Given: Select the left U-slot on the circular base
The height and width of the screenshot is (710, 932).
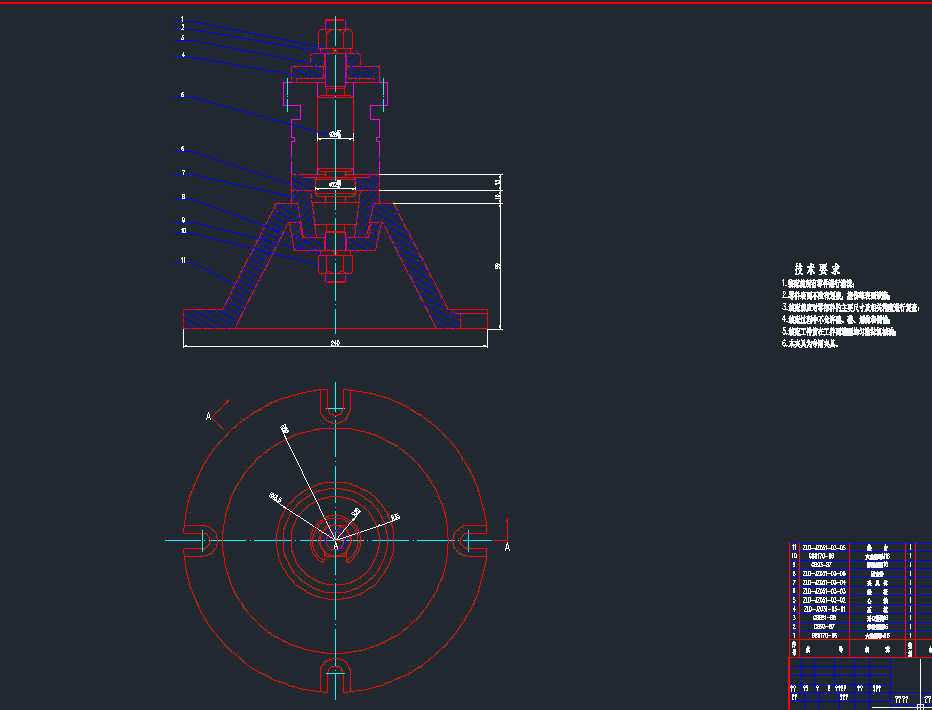Looking at the screenshot, I should tap(200, 541).
